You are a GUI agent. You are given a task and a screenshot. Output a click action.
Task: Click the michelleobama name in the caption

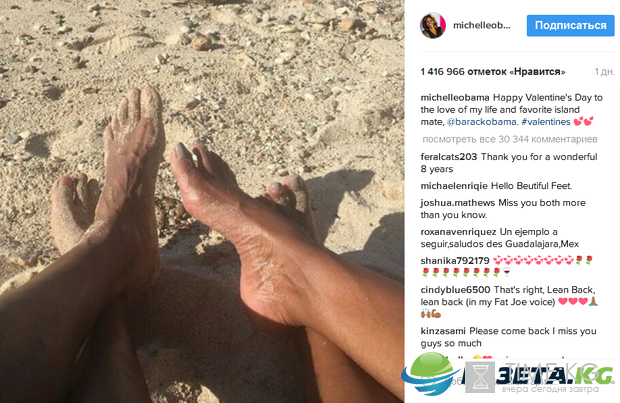click(455, 98)
